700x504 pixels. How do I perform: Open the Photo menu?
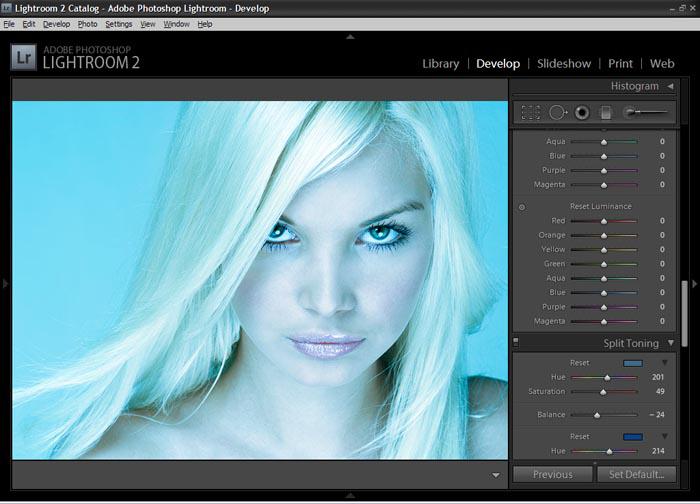[88, 24]
